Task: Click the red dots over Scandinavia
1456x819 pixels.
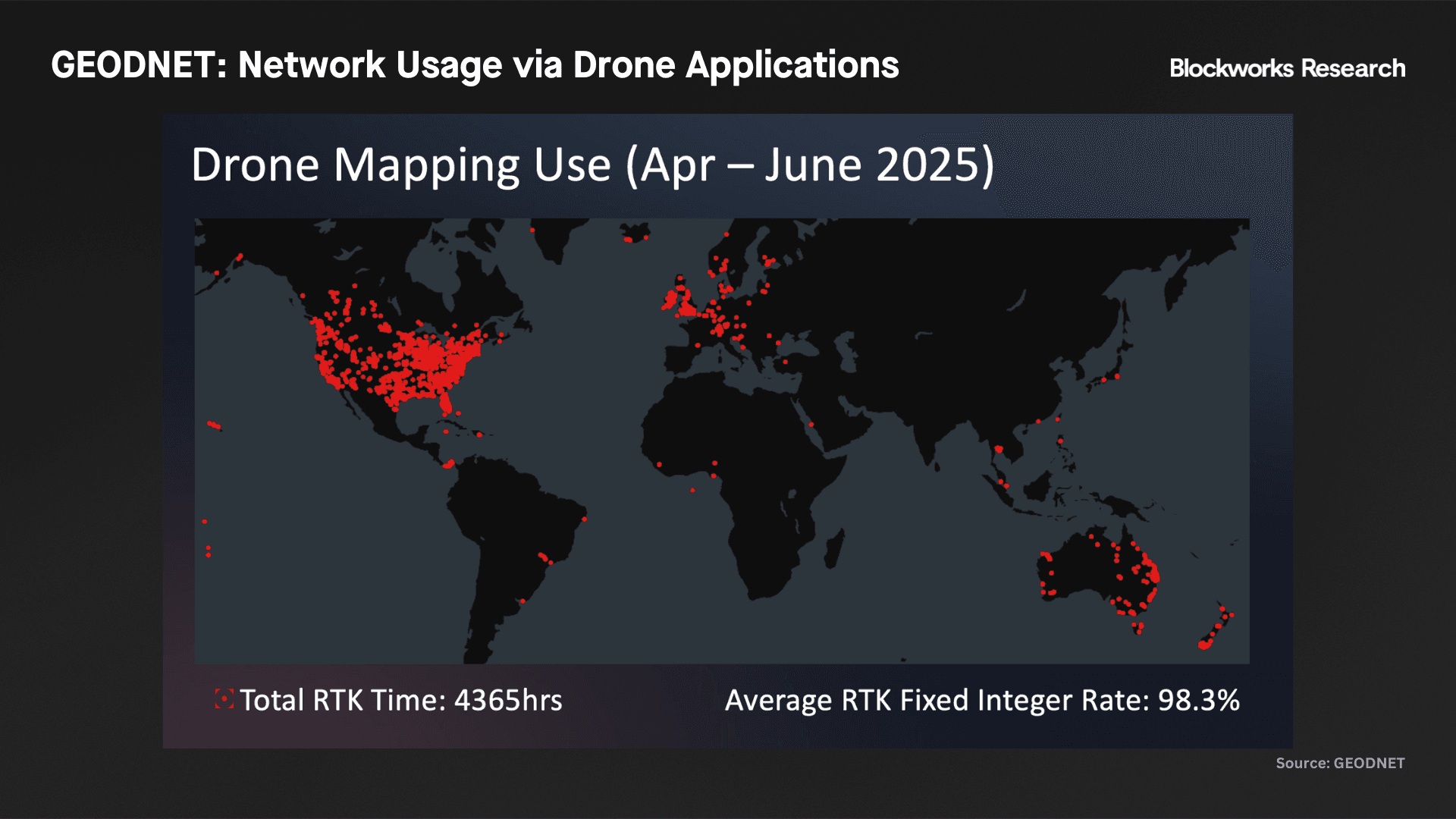Action: 722,265
